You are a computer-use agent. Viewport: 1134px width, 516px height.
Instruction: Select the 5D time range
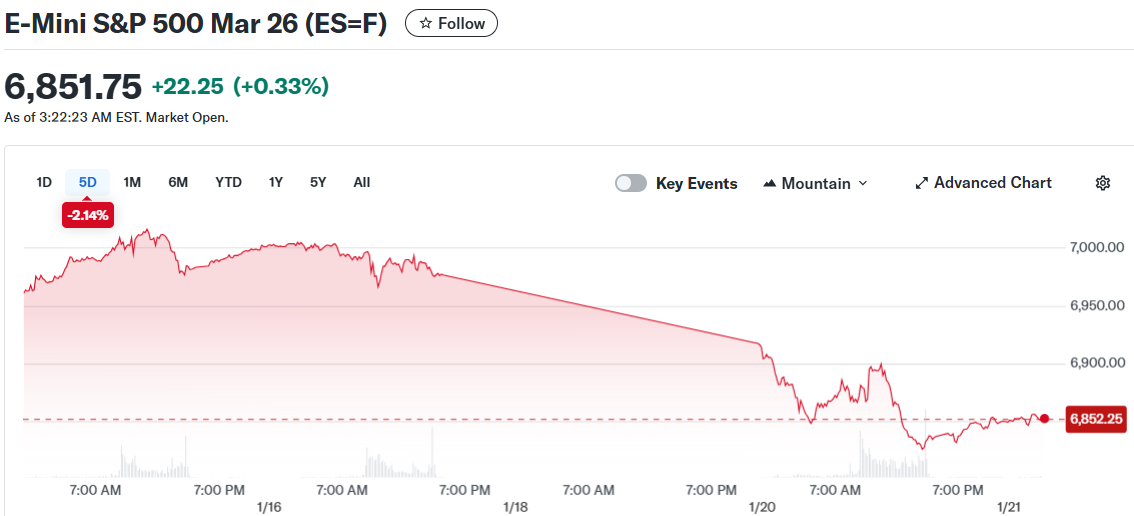coord(88,182)
